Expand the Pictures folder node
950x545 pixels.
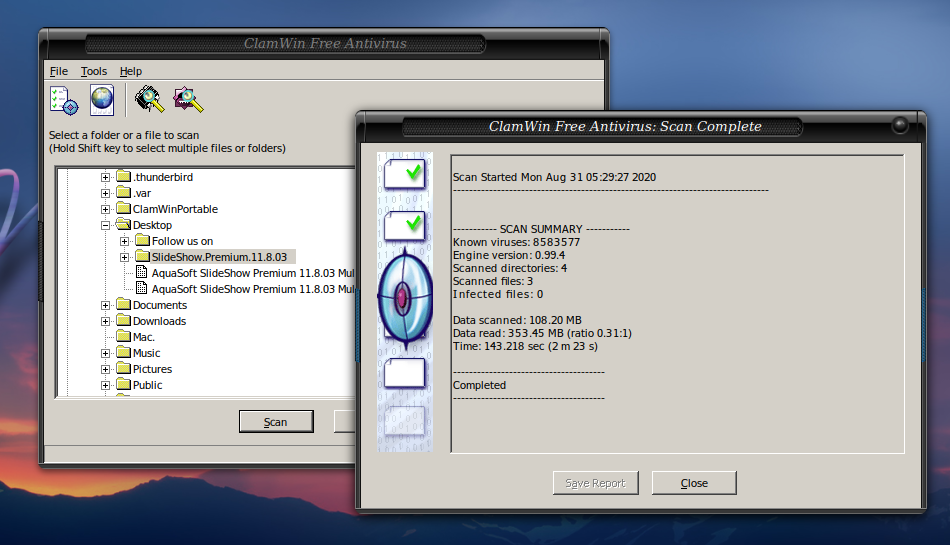105,369
